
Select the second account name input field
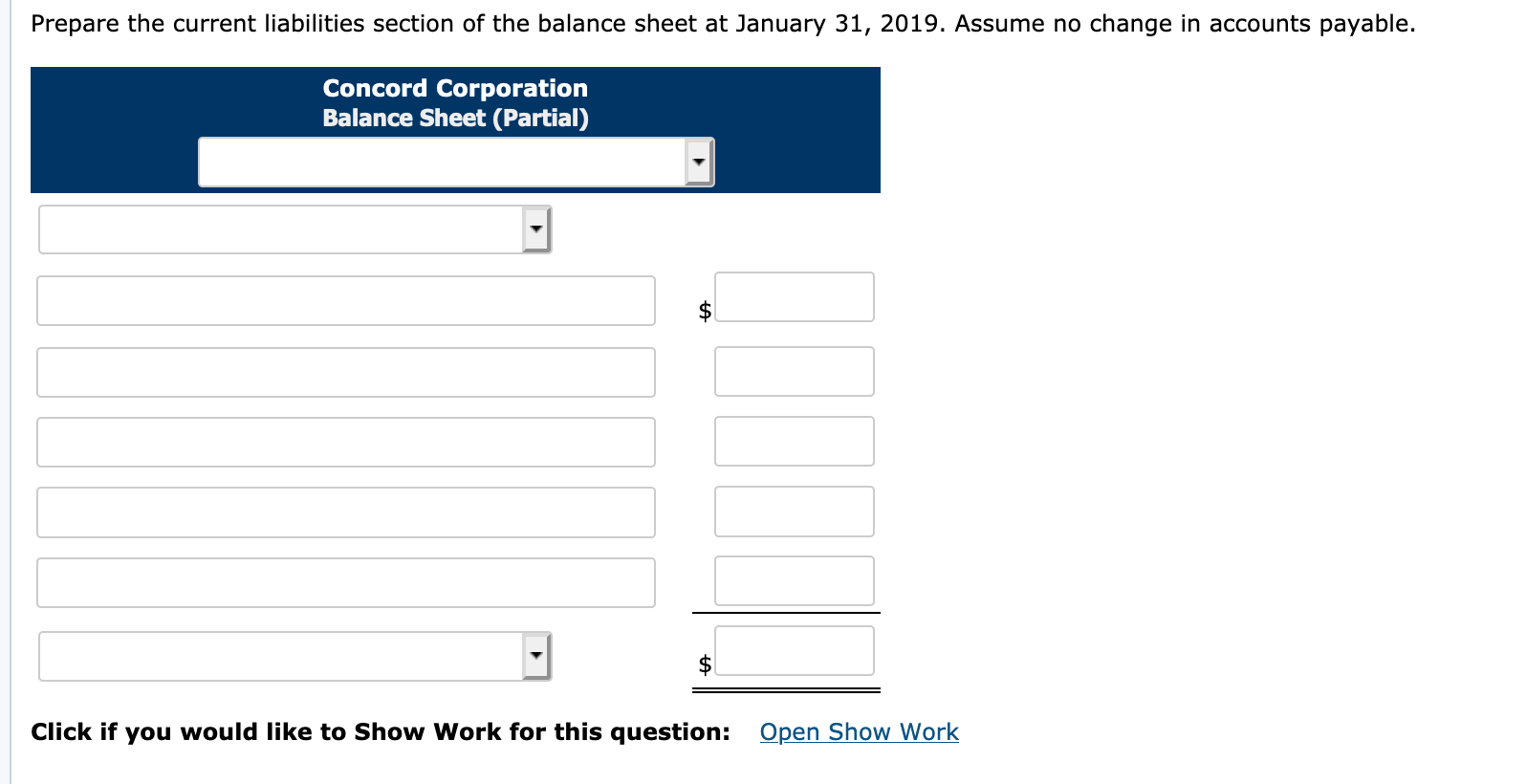point(345,372)
